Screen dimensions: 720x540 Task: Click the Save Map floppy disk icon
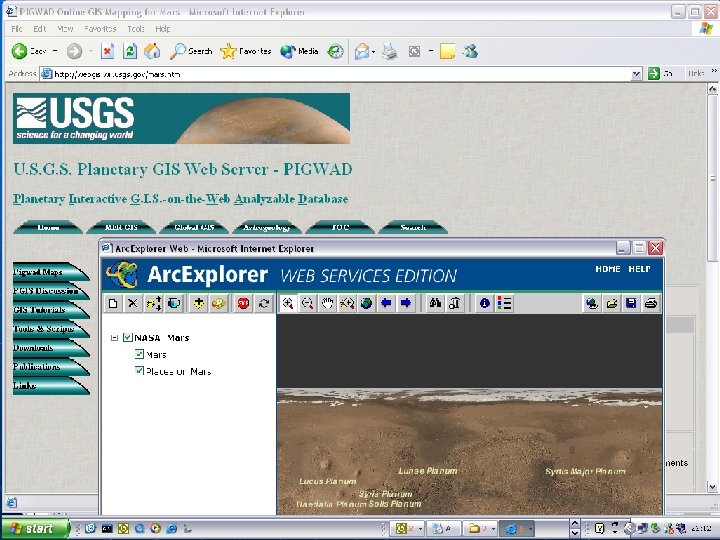point(631,303)
